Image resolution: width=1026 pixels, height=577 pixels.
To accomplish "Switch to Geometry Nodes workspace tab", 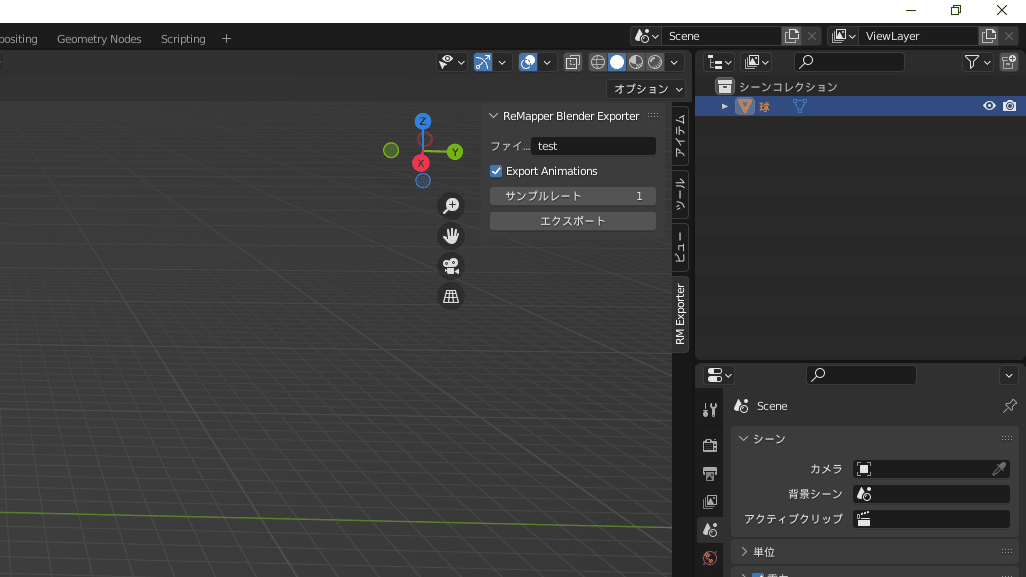I will point(99,39).
